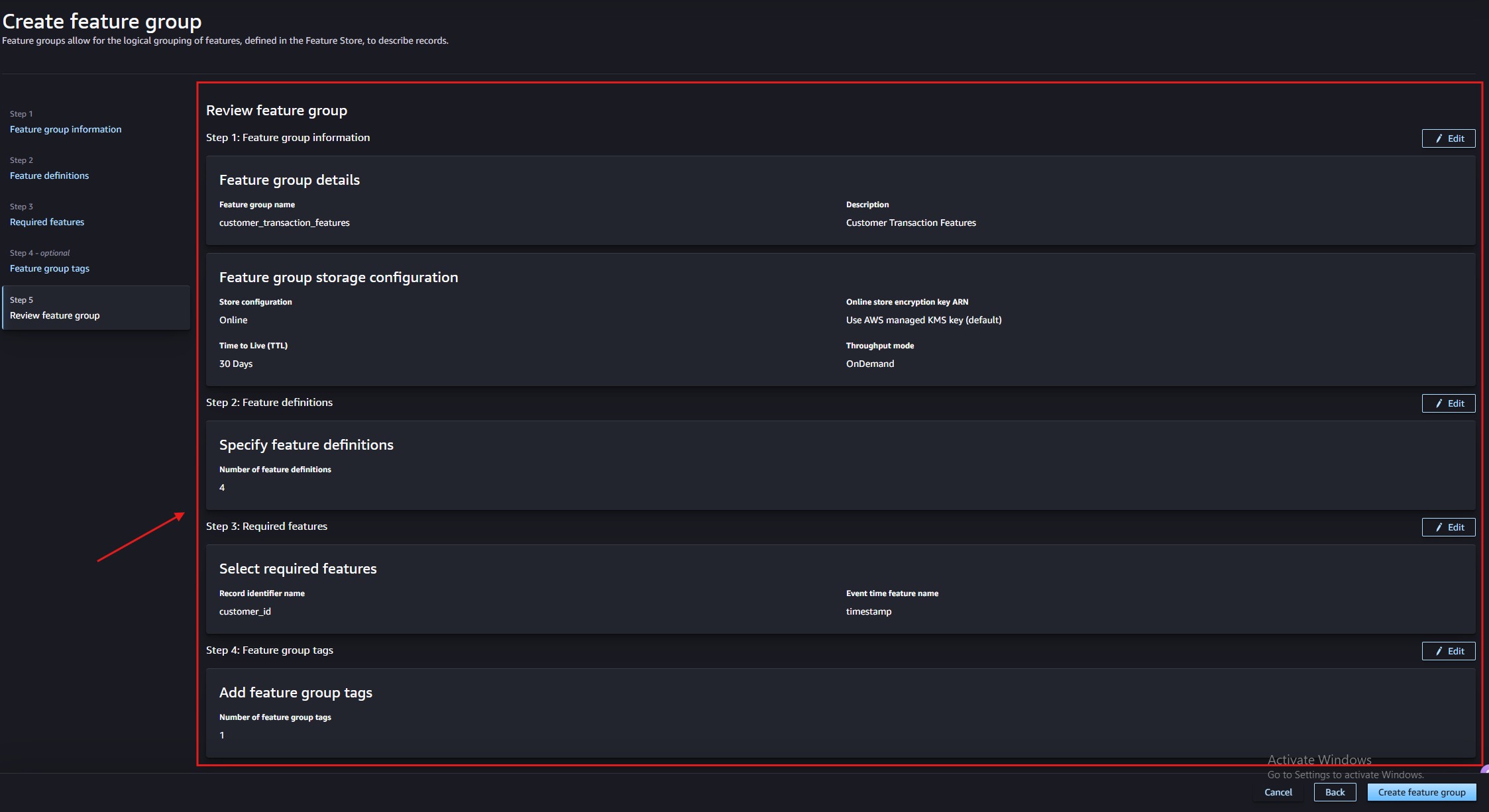Click the Back button
This screenshot has width=1489, height=812.
pos(1335,792)
